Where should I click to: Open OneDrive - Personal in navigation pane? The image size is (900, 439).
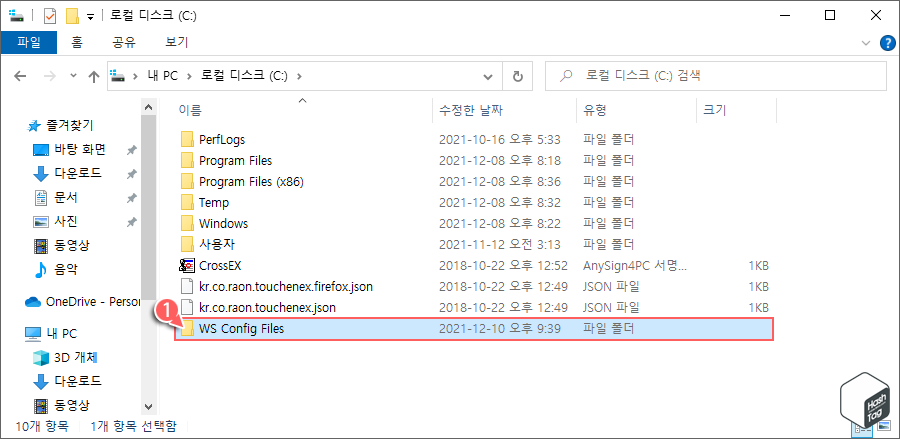[93, 302]
